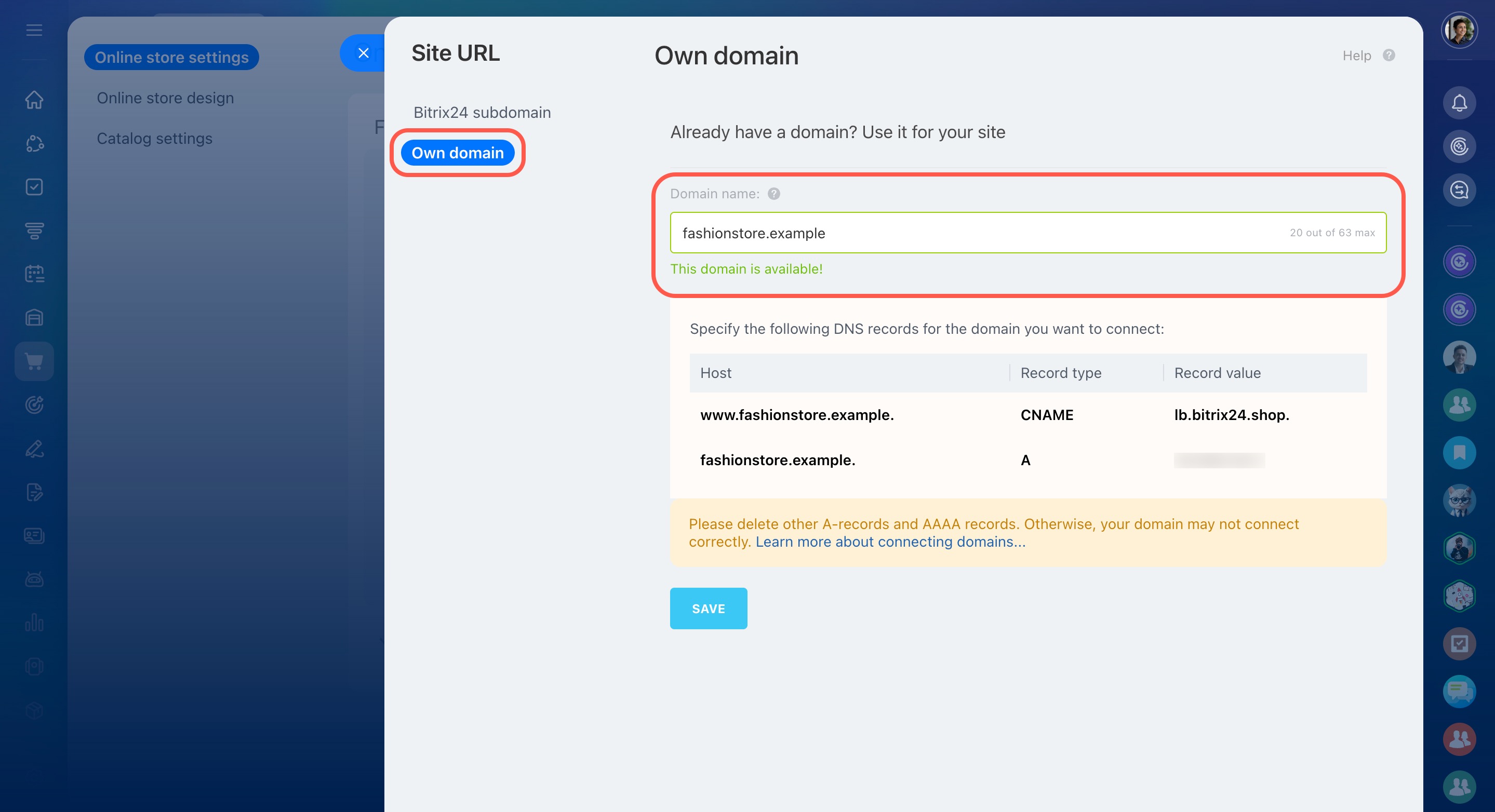Select Online store settings menu item
This screenshot has height=812, width=1495.
pyautogui.click(x=171, y=58)
